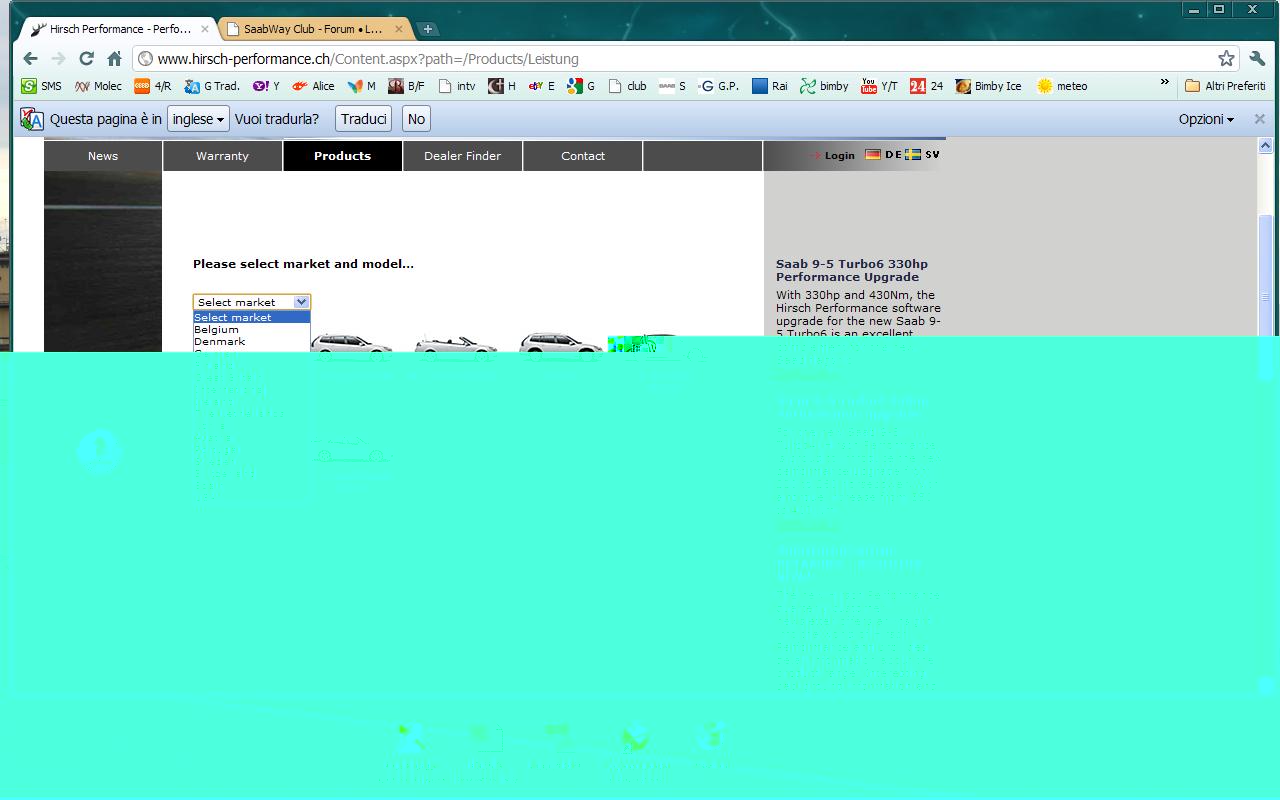Open the Rai bookmark
Screen dimensions: 1280x800
tap(770, 86)
